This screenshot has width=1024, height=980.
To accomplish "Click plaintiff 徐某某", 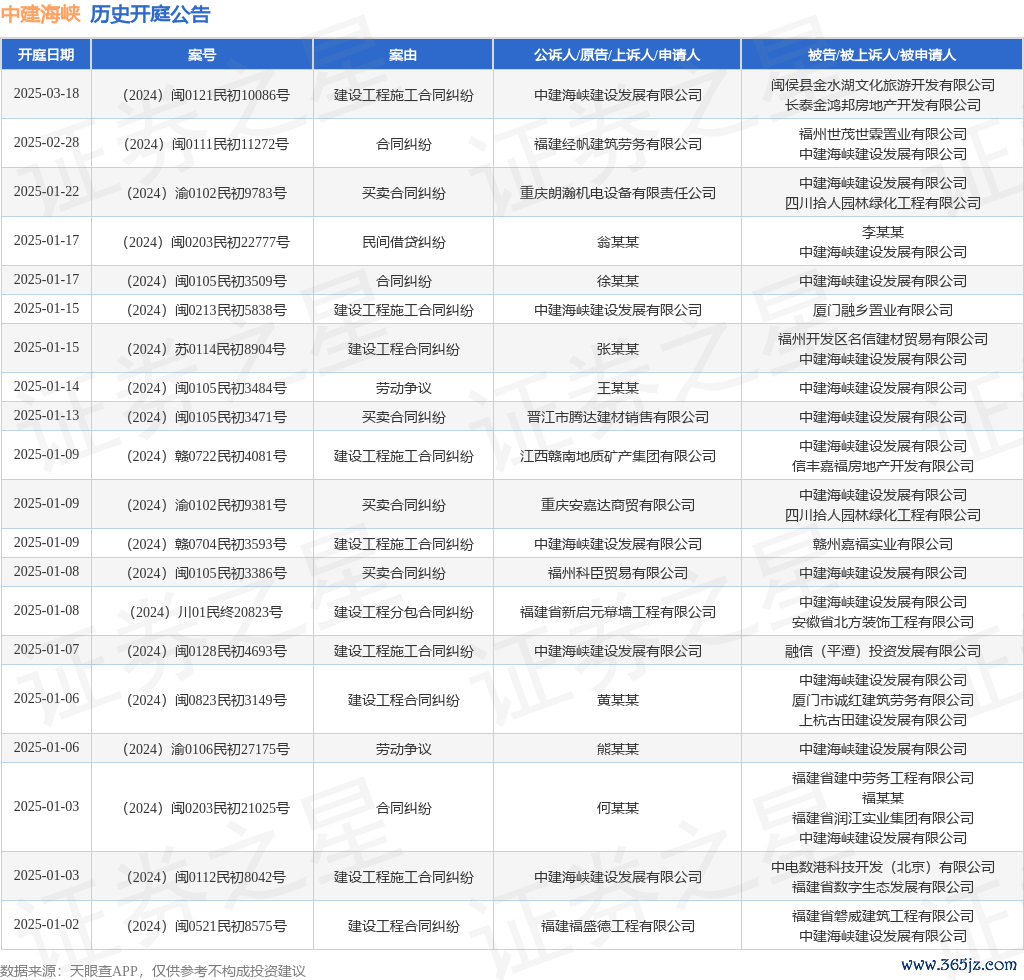I will pos(618,281).
